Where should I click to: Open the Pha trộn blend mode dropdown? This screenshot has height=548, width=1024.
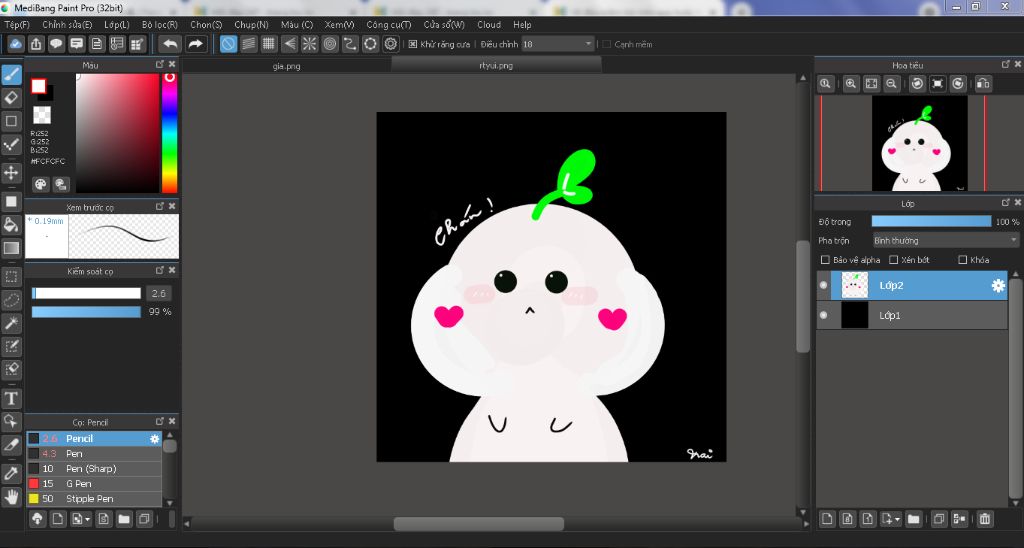tap(946, 240)
